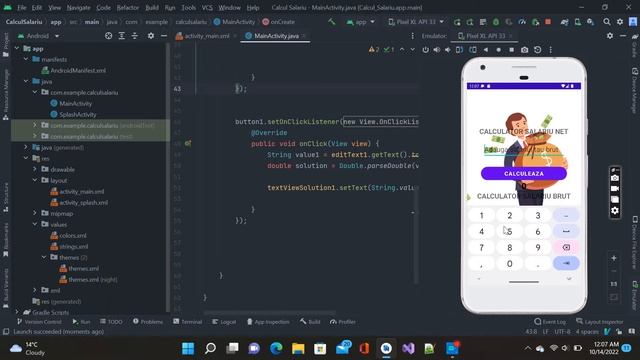Expand the drawable folder
Viewport: 640px width, 360px height.
click(35, 169)
